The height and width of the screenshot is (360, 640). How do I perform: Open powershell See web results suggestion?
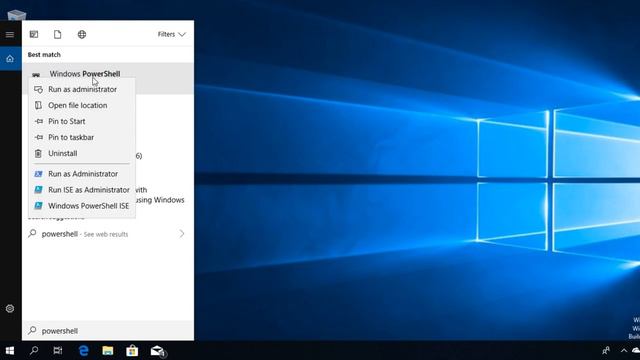(108, 234)
